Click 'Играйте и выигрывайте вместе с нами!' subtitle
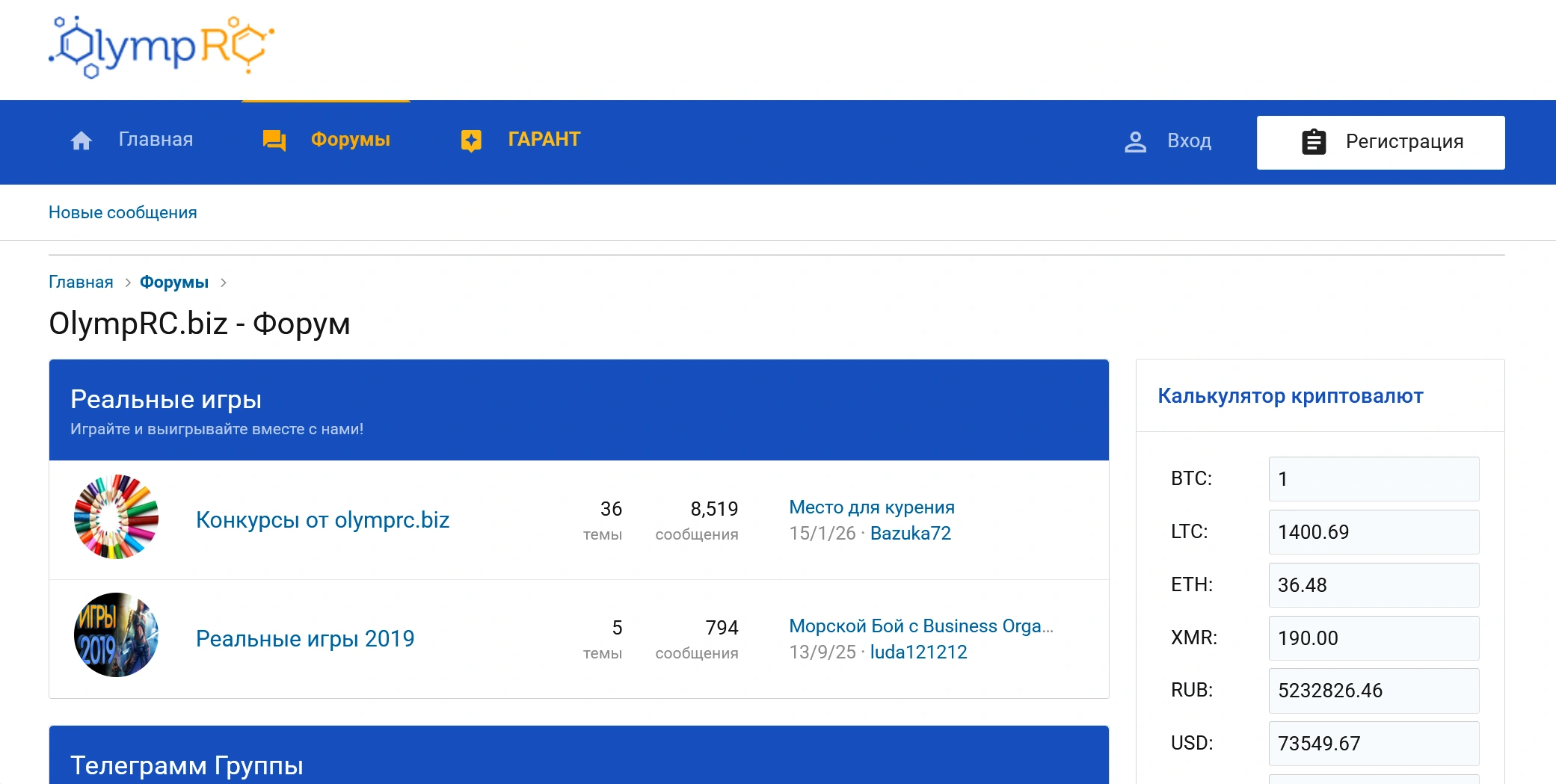The image size is (1556, 784). click(217, 429)
